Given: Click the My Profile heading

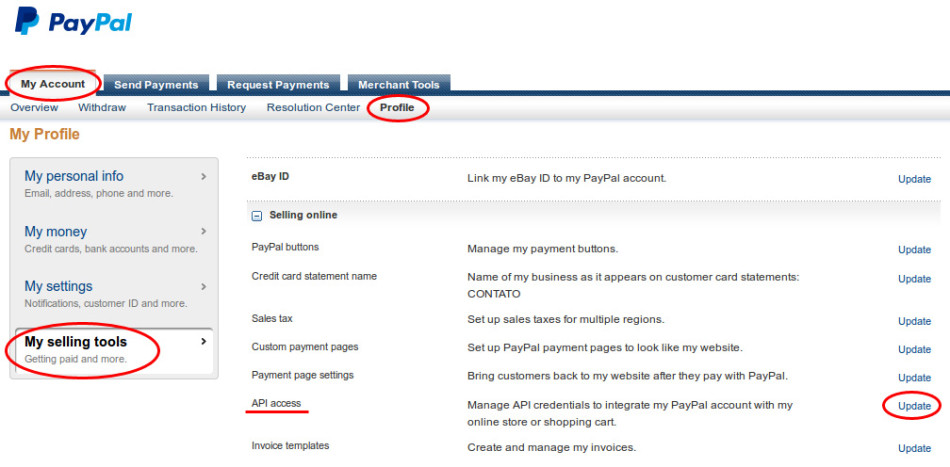Looking at the screenshot, I should click(45, 134).
